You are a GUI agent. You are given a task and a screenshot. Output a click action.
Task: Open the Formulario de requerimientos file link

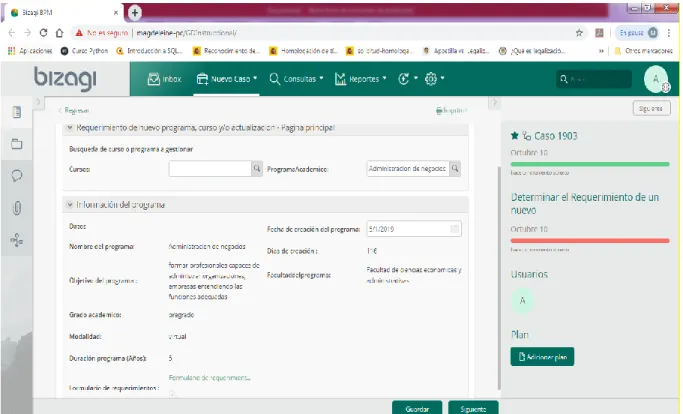[x=210, y=378]
